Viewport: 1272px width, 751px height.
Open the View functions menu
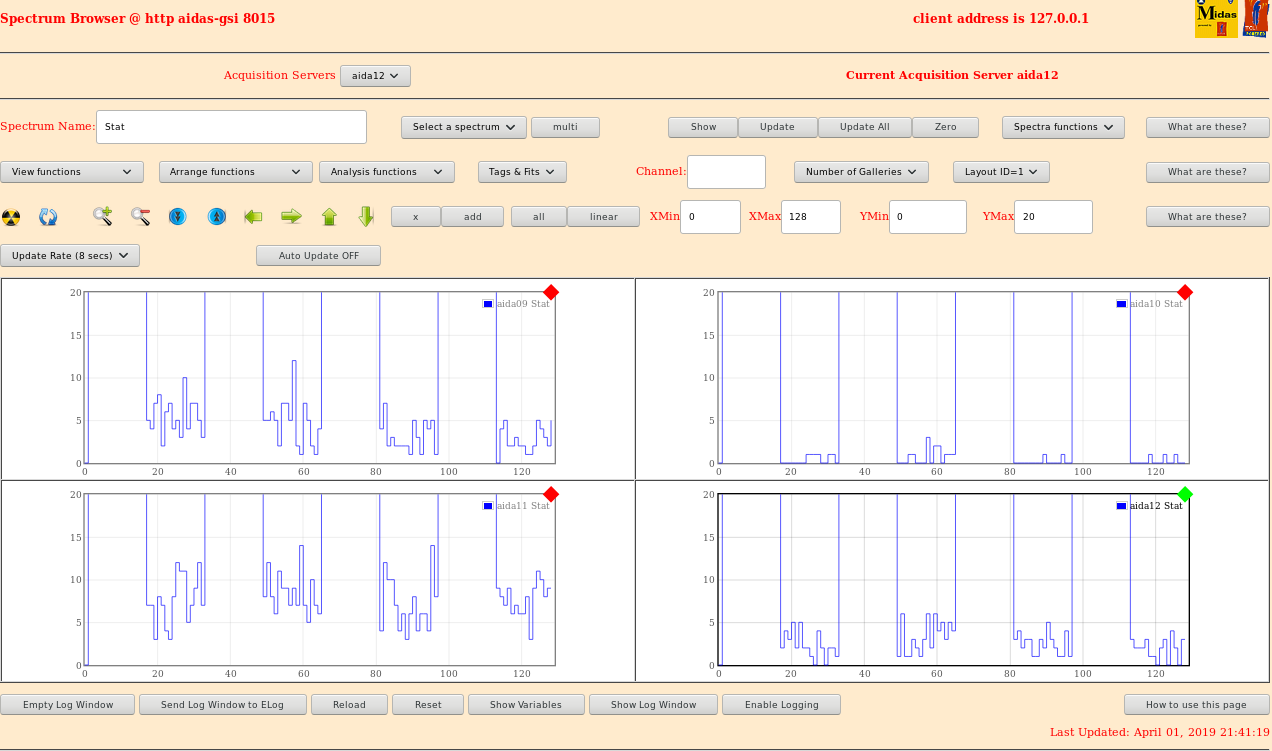pyautogui.click(x=72, y=172)
